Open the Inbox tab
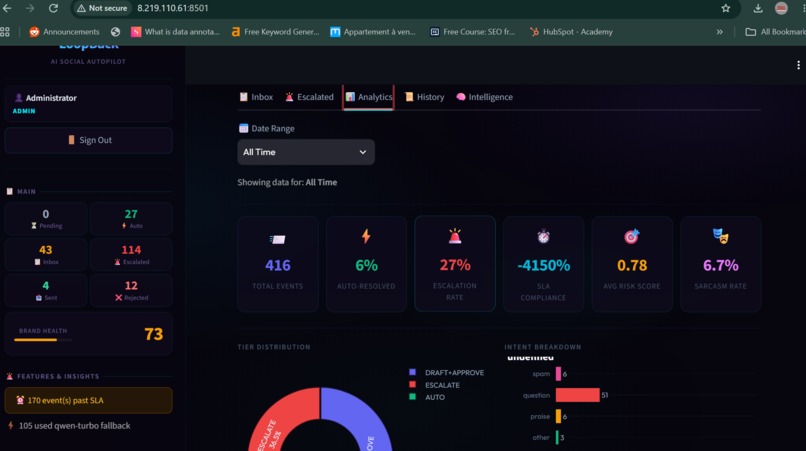Image resolution: width=806 pixels, height=451 pixels. (x=256, y=97)
